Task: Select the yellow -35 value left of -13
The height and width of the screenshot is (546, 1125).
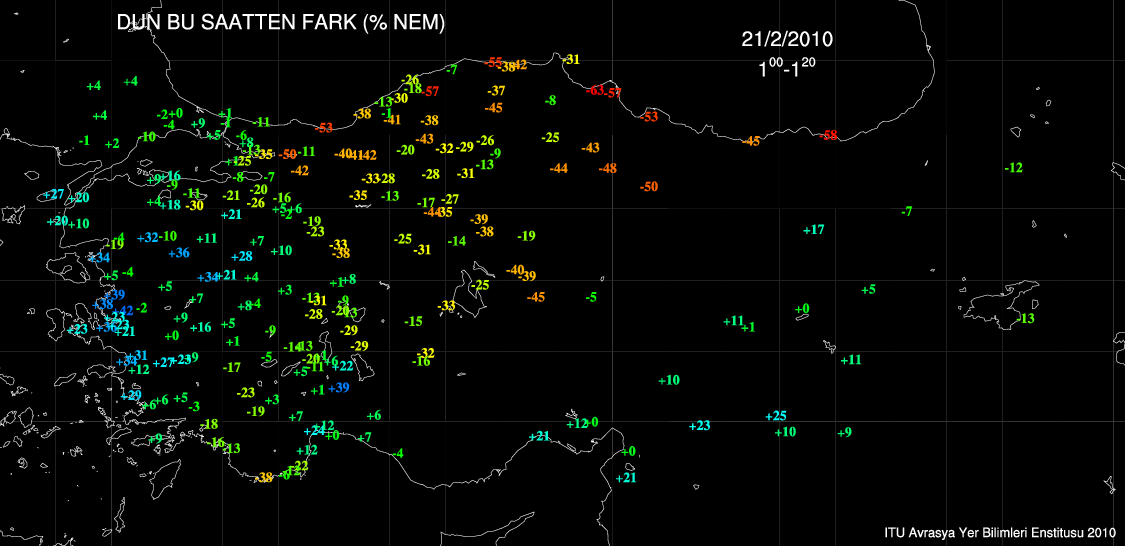Action: [x=358, y=195]
